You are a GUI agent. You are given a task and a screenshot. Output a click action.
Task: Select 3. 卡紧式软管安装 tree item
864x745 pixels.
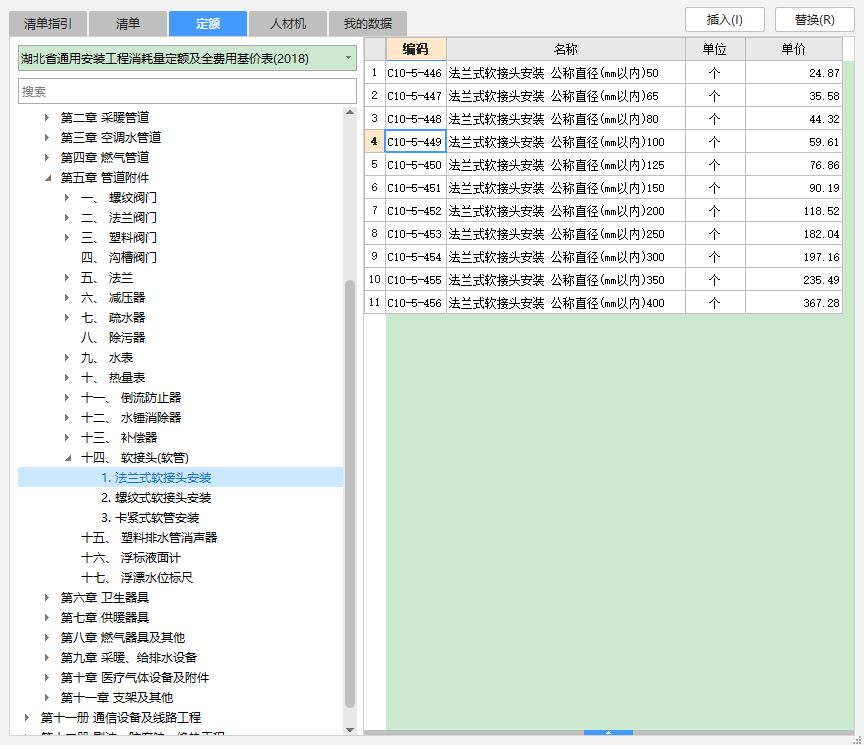click(x=150, y=518)
